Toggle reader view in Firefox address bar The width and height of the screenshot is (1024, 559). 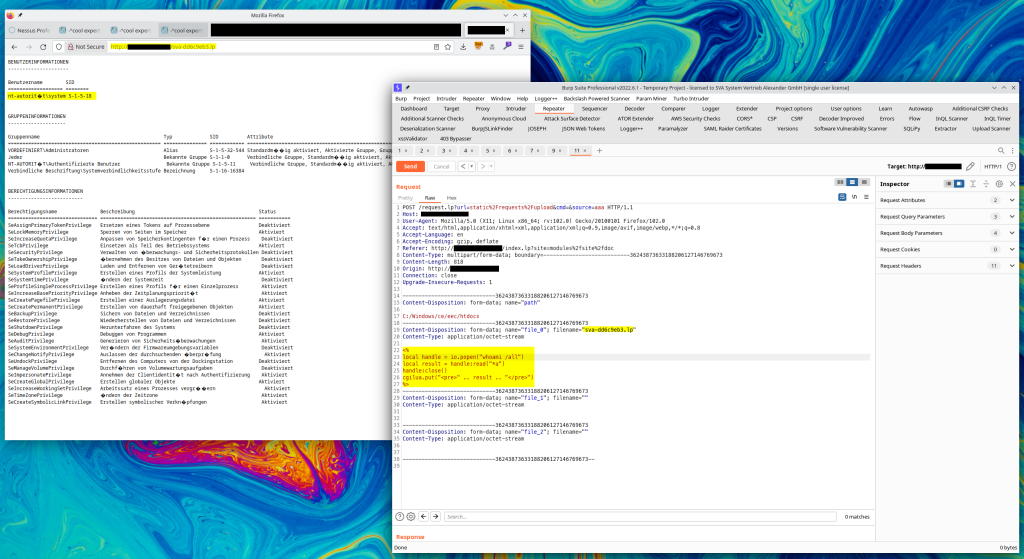436,47
